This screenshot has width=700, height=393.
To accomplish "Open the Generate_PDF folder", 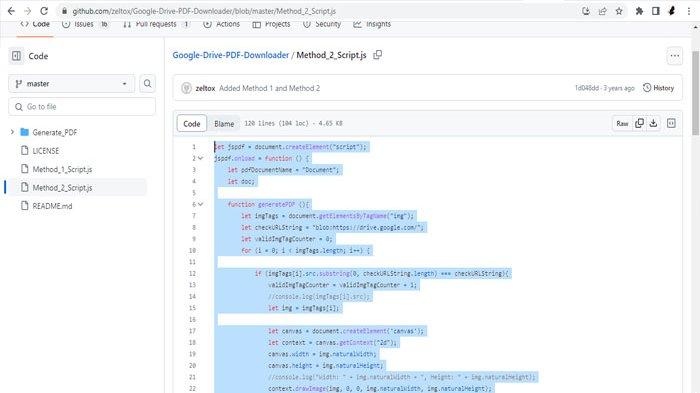I will pos(54,132).
